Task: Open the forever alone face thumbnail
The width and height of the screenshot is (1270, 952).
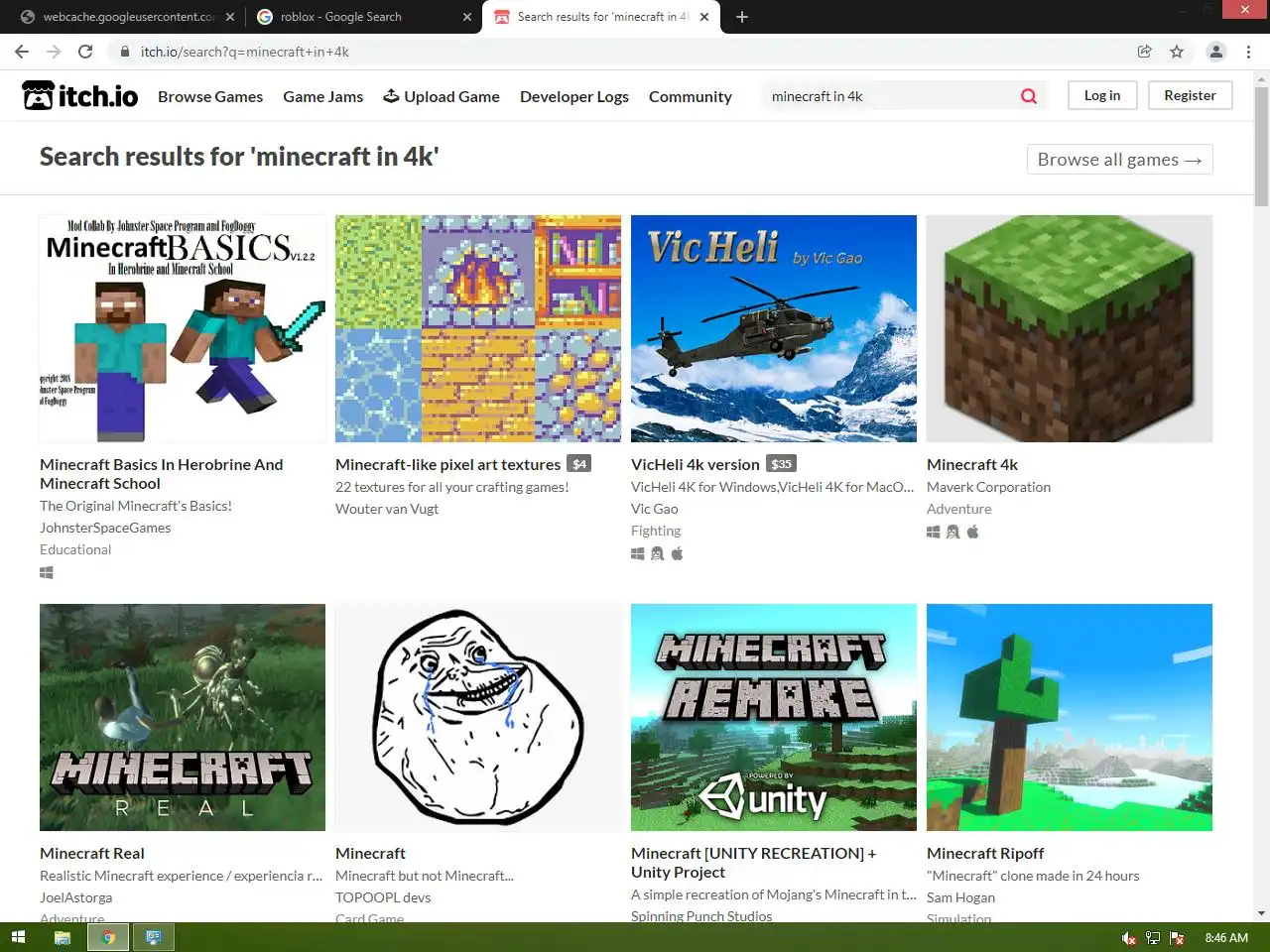Action: pos(478,717)
